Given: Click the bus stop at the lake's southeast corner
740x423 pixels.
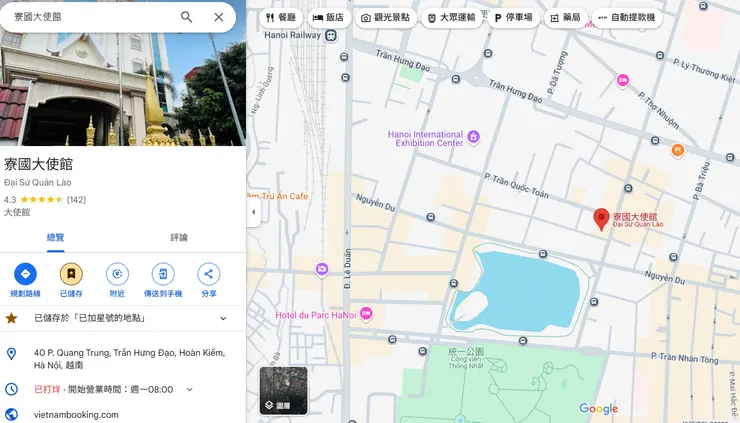Looking at the screenshot, I should pos(523,340).
